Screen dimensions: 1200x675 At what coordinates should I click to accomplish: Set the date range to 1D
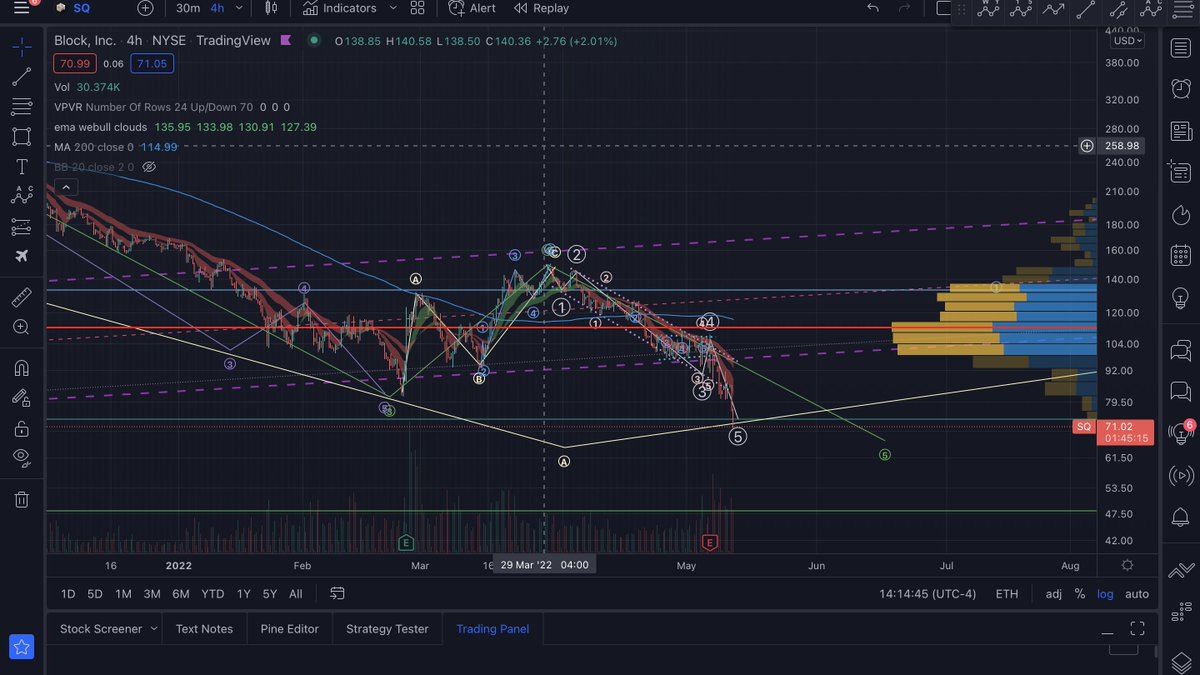pyautogui.click(x=68, y=594)
